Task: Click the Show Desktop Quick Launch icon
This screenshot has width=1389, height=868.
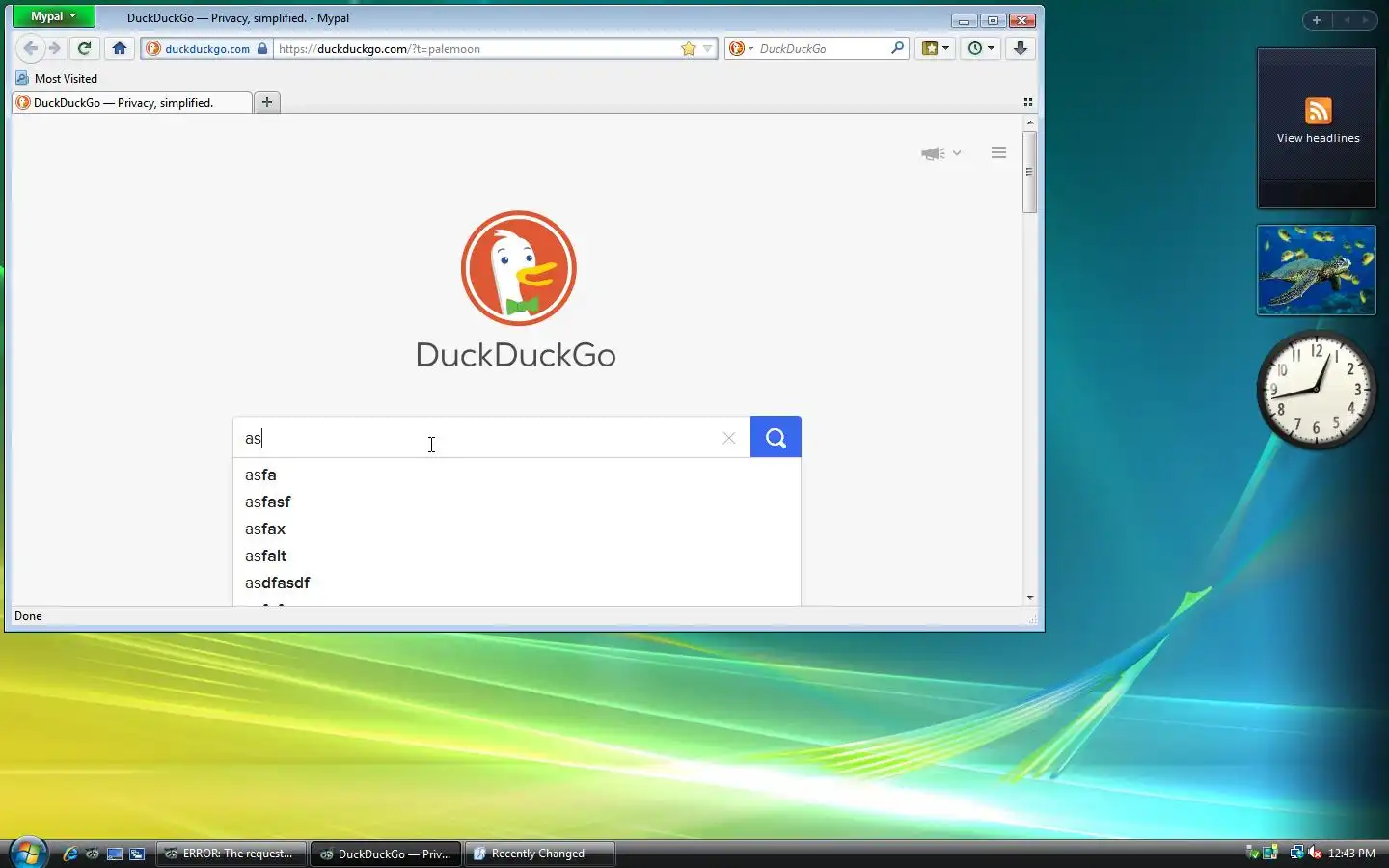Action: point(115,854)
